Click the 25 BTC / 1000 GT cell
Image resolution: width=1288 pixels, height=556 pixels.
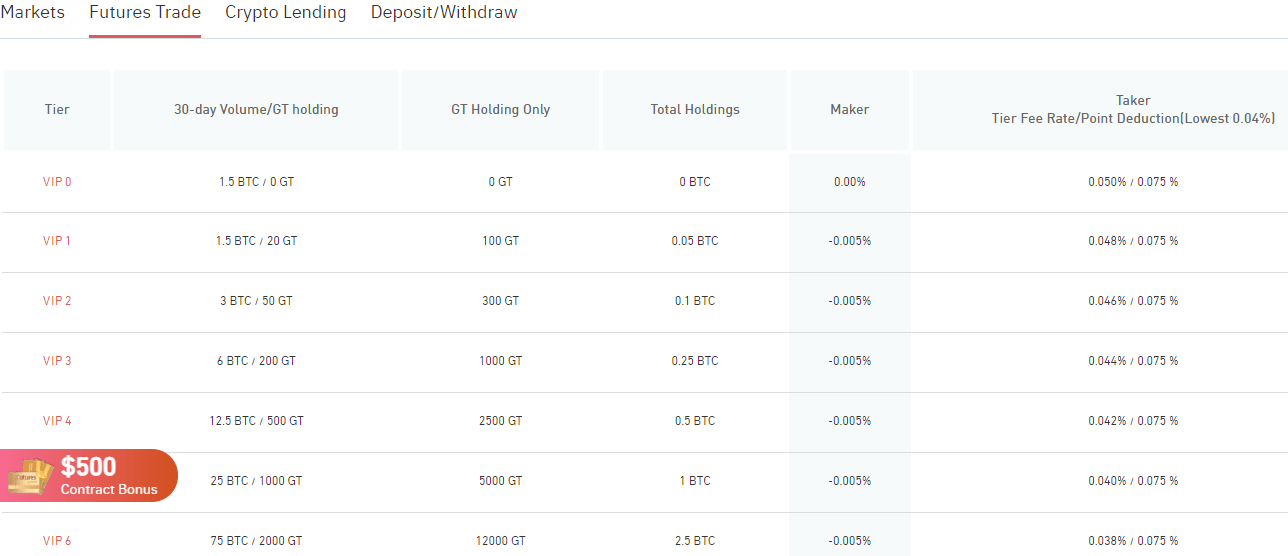256,481
